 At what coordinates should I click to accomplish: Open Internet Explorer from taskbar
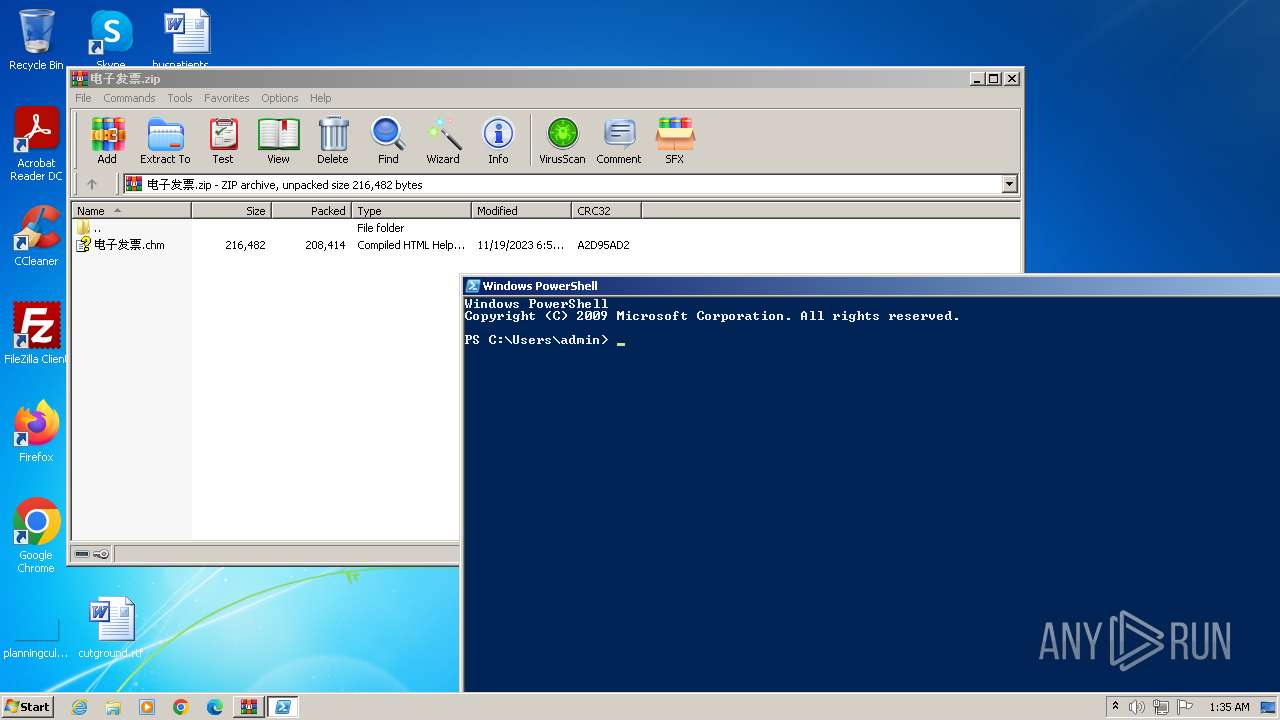coord(80,707)
